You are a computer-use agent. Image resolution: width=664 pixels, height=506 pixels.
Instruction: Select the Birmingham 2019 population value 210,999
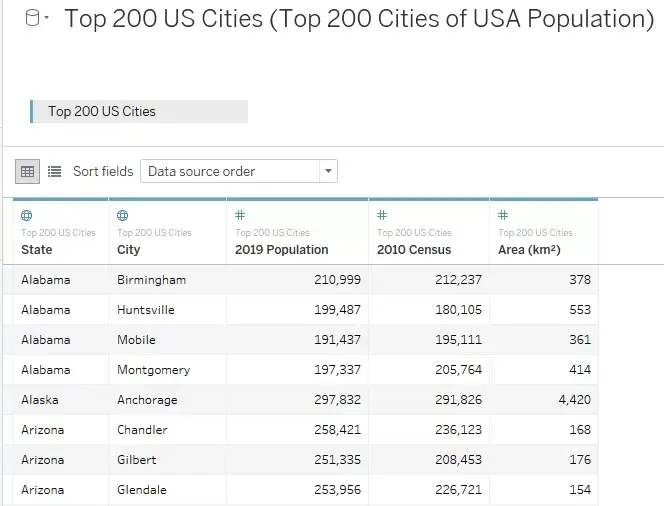coord(338,279)
